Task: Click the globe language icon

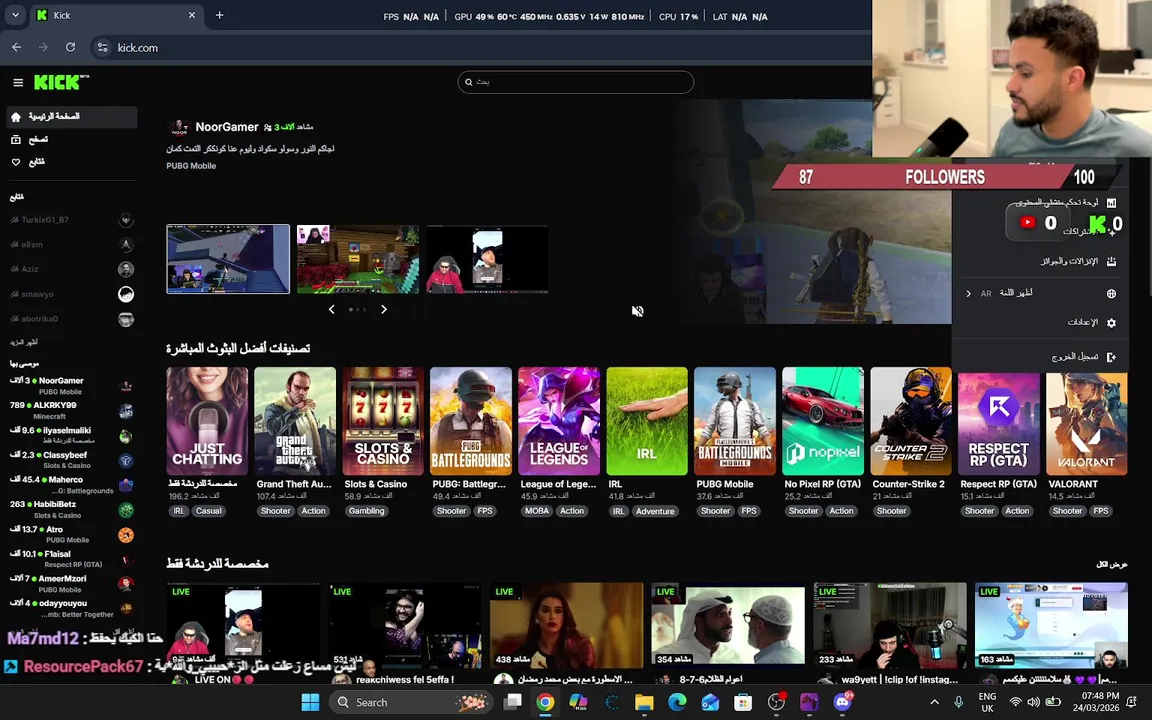Action: [x=1112, y=293]
